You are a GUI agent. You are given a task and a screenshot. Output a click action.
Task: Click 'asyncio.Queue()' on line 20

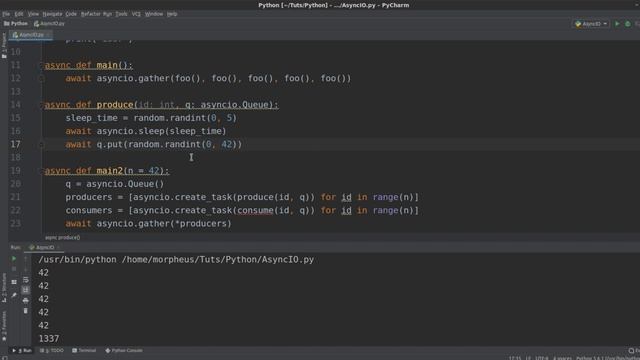pyautogui.click(x=125, y=184)
